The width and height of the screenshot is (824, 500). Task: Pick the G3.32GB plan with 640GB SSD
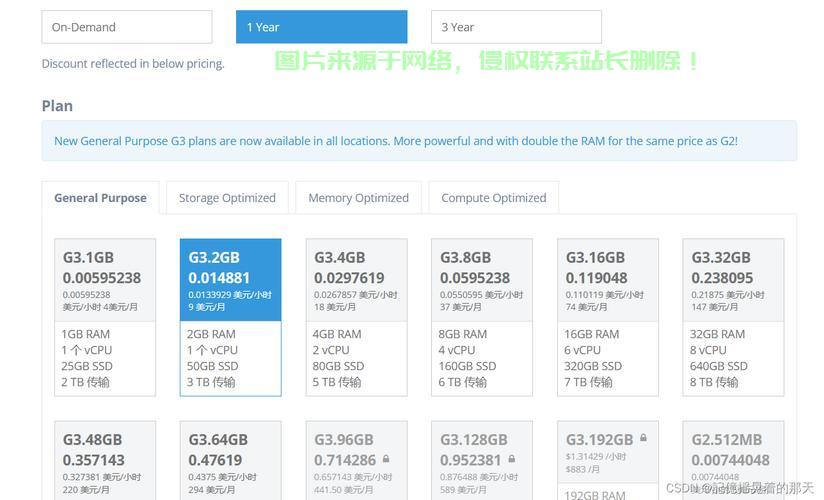pyautogui.click(x=733, y=316)
